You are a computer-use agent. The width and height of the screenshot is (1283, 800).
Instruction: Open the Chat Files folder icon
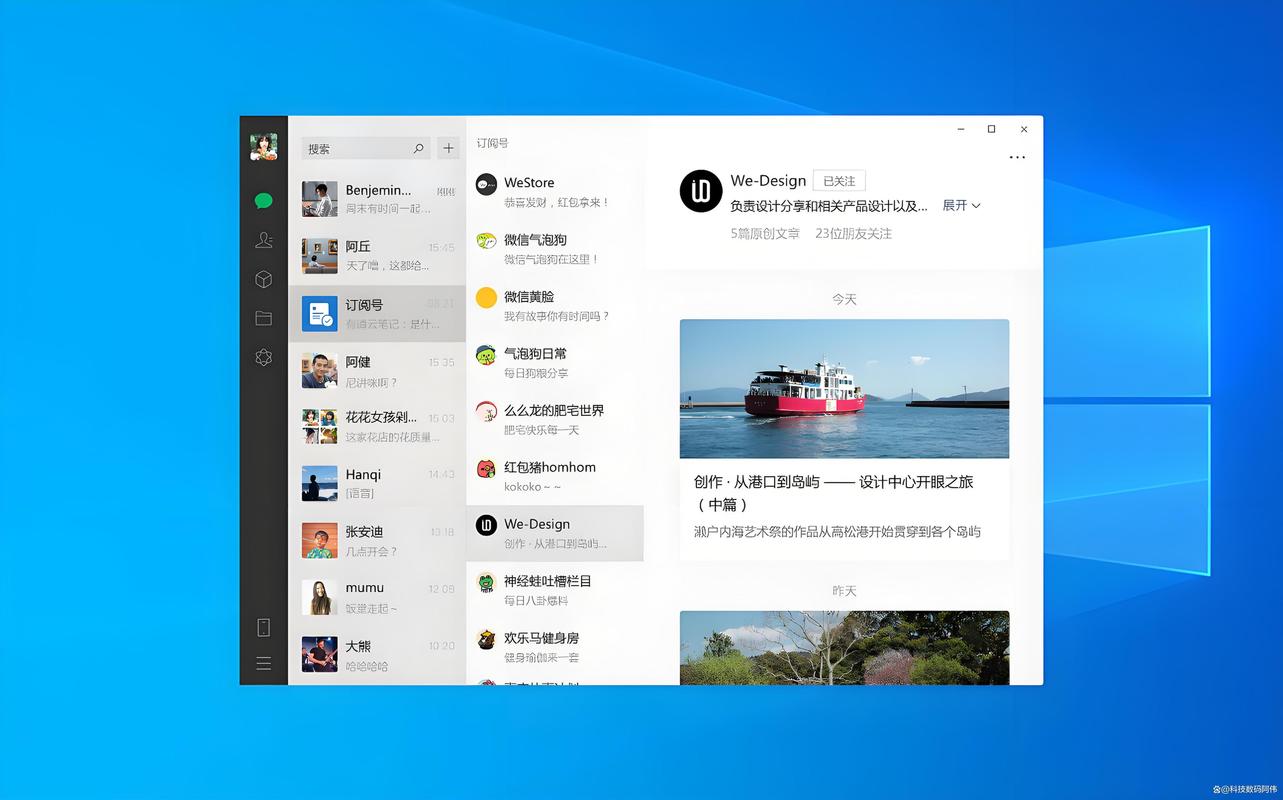coord(263,318)
